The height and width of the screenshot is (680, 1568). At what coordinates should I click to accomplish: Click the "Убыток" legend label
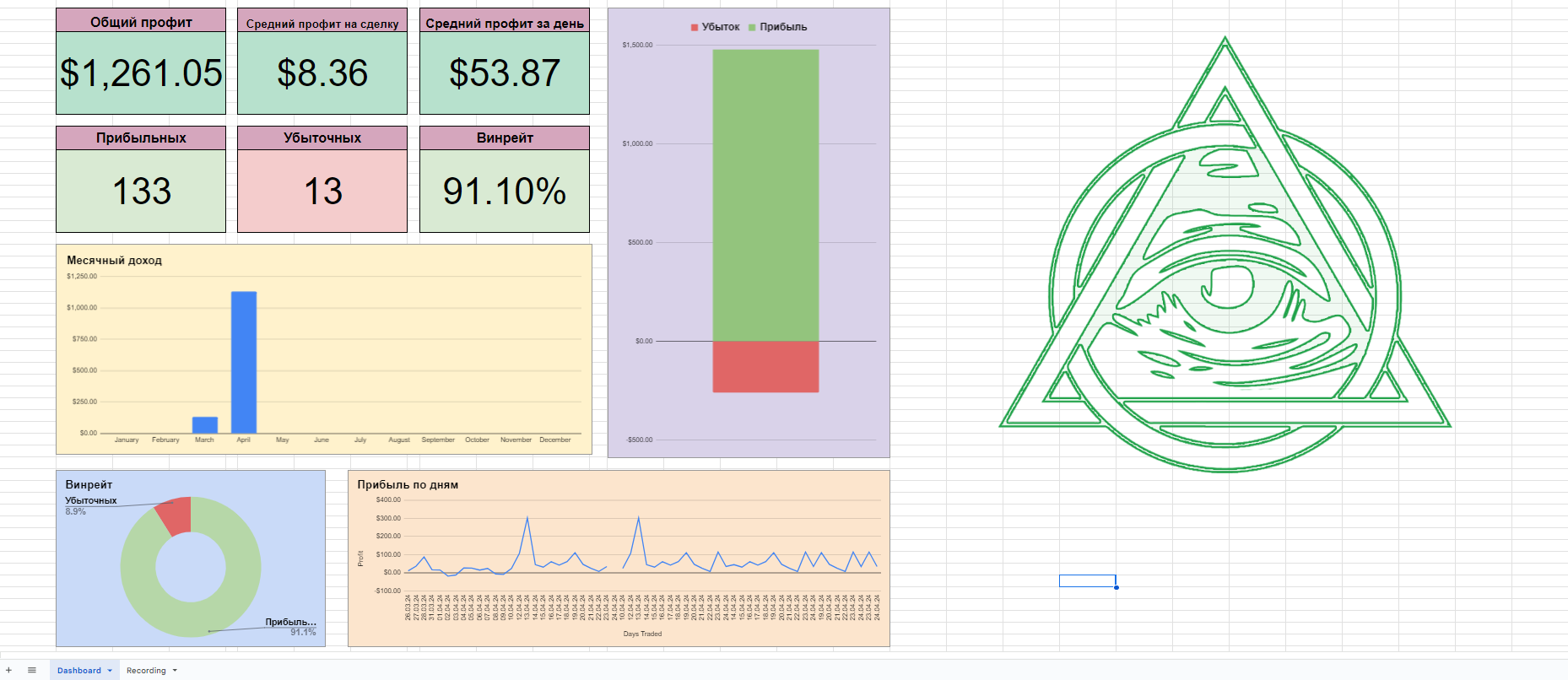coord(721,27)
